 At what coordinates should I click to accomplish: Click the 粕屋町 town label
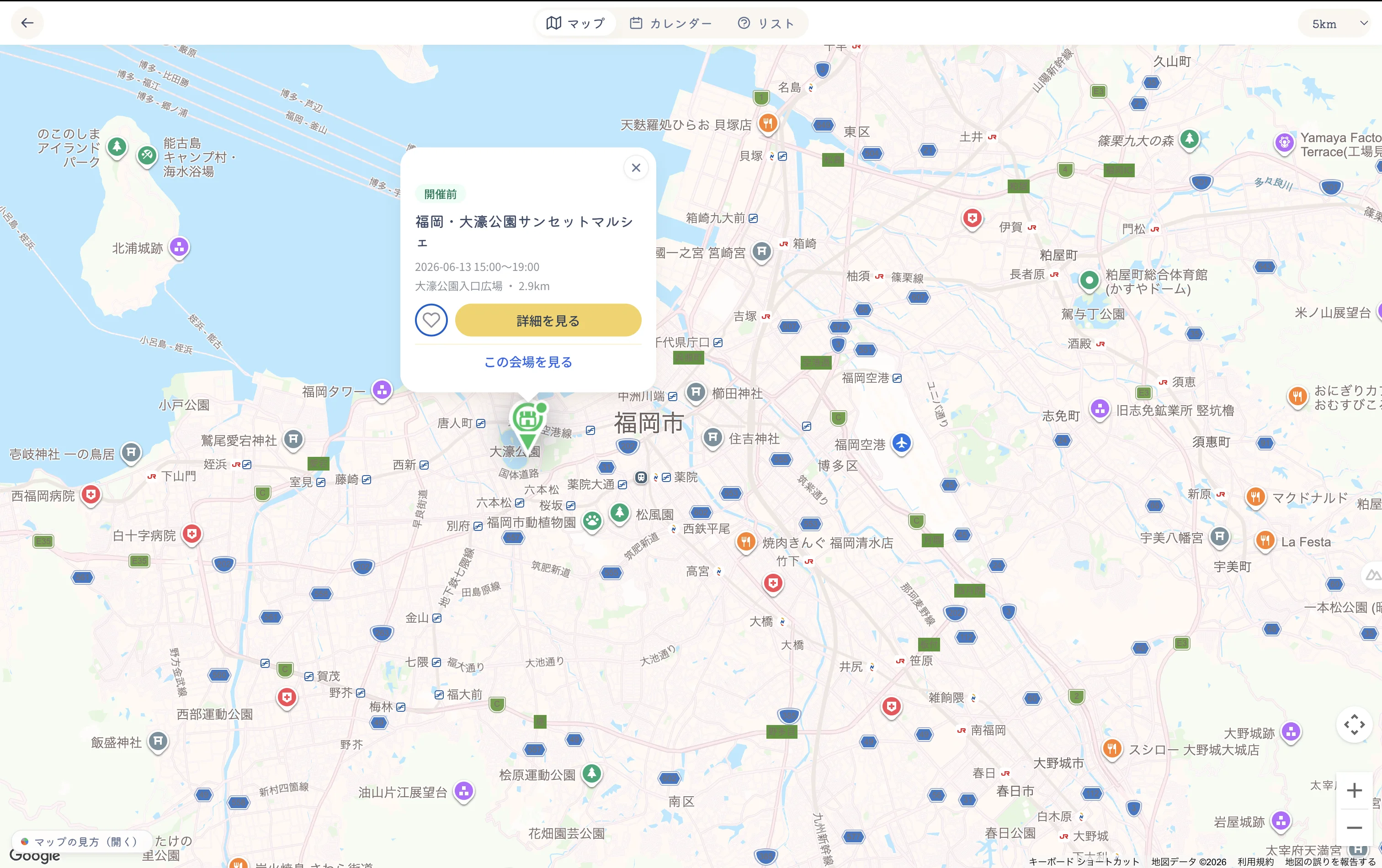coord(1059,255)
